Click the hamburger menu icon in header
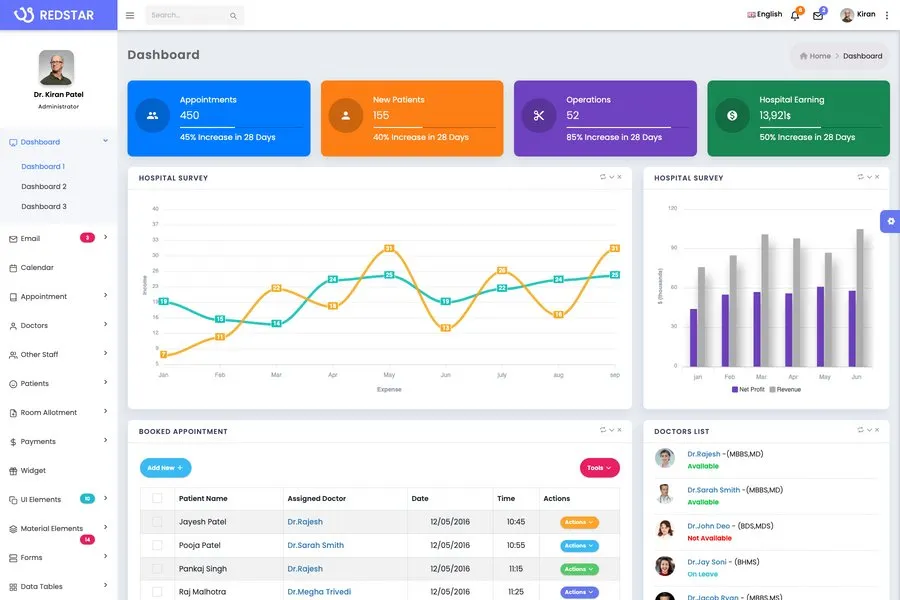 pos(130,15)
